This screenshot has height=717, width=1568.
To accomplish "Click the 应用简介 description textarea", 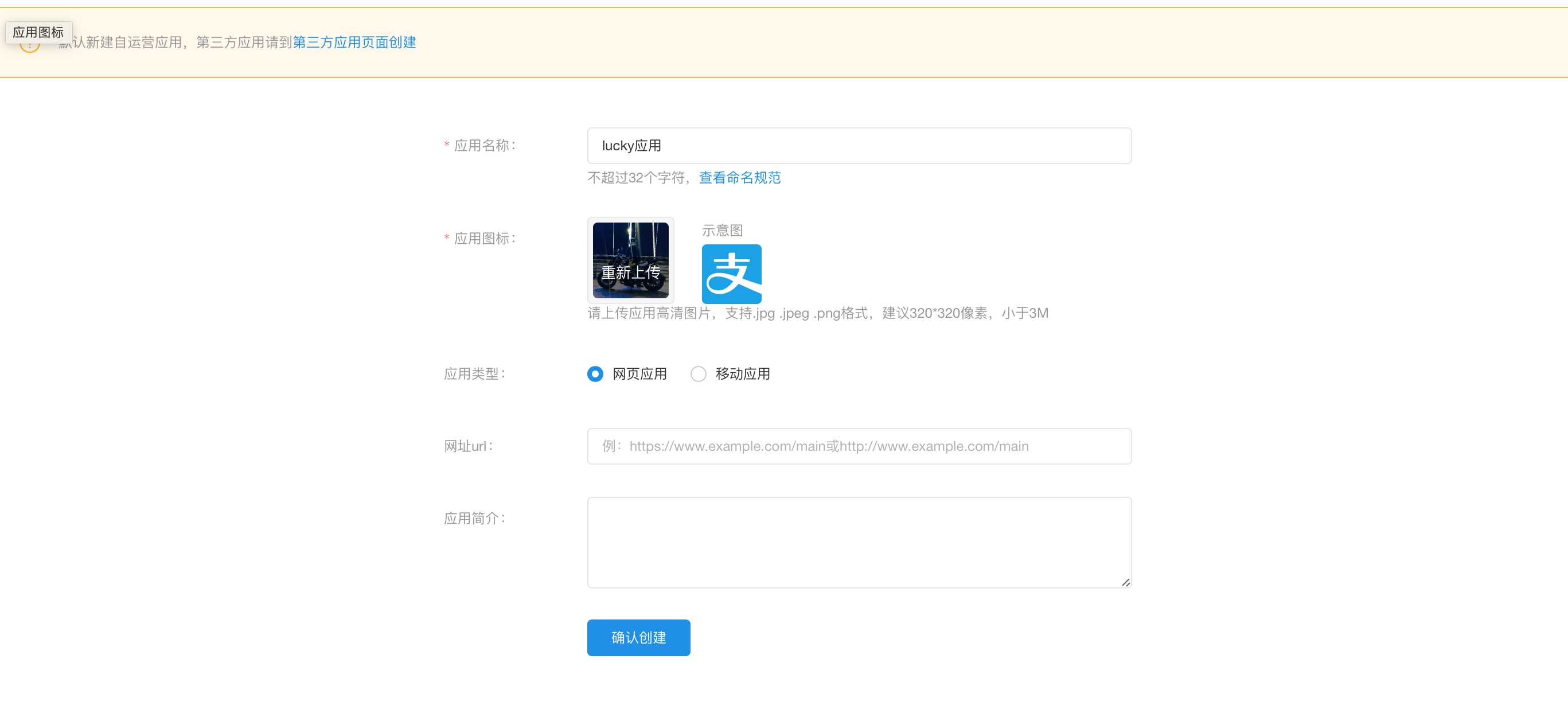I will click(858, 541).
